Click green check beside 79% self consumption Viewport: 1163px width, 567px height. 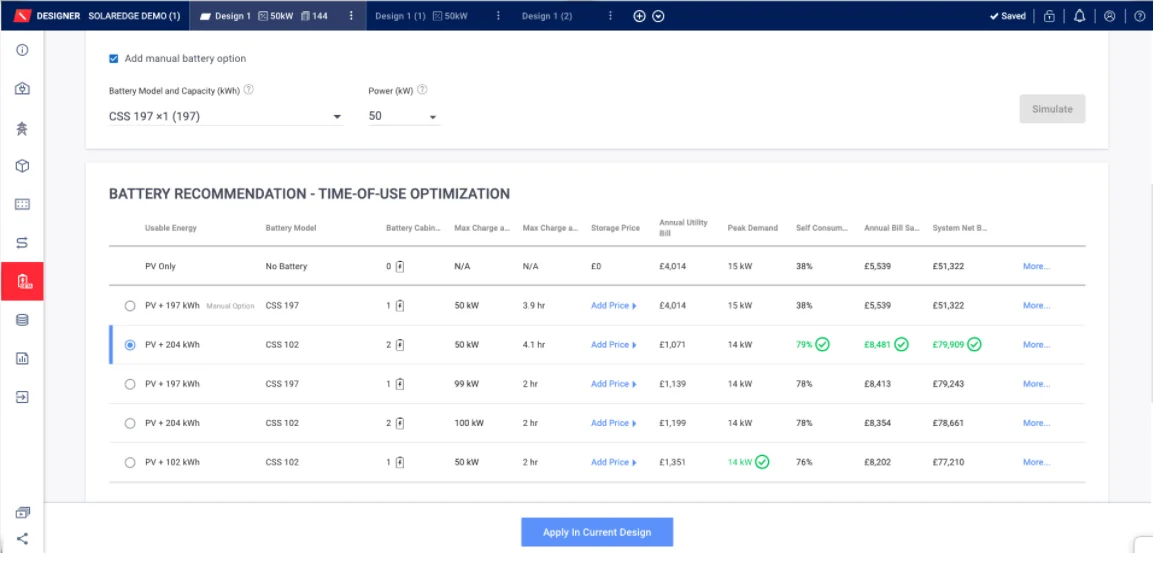pyautogui.click(x=823, y=344)
